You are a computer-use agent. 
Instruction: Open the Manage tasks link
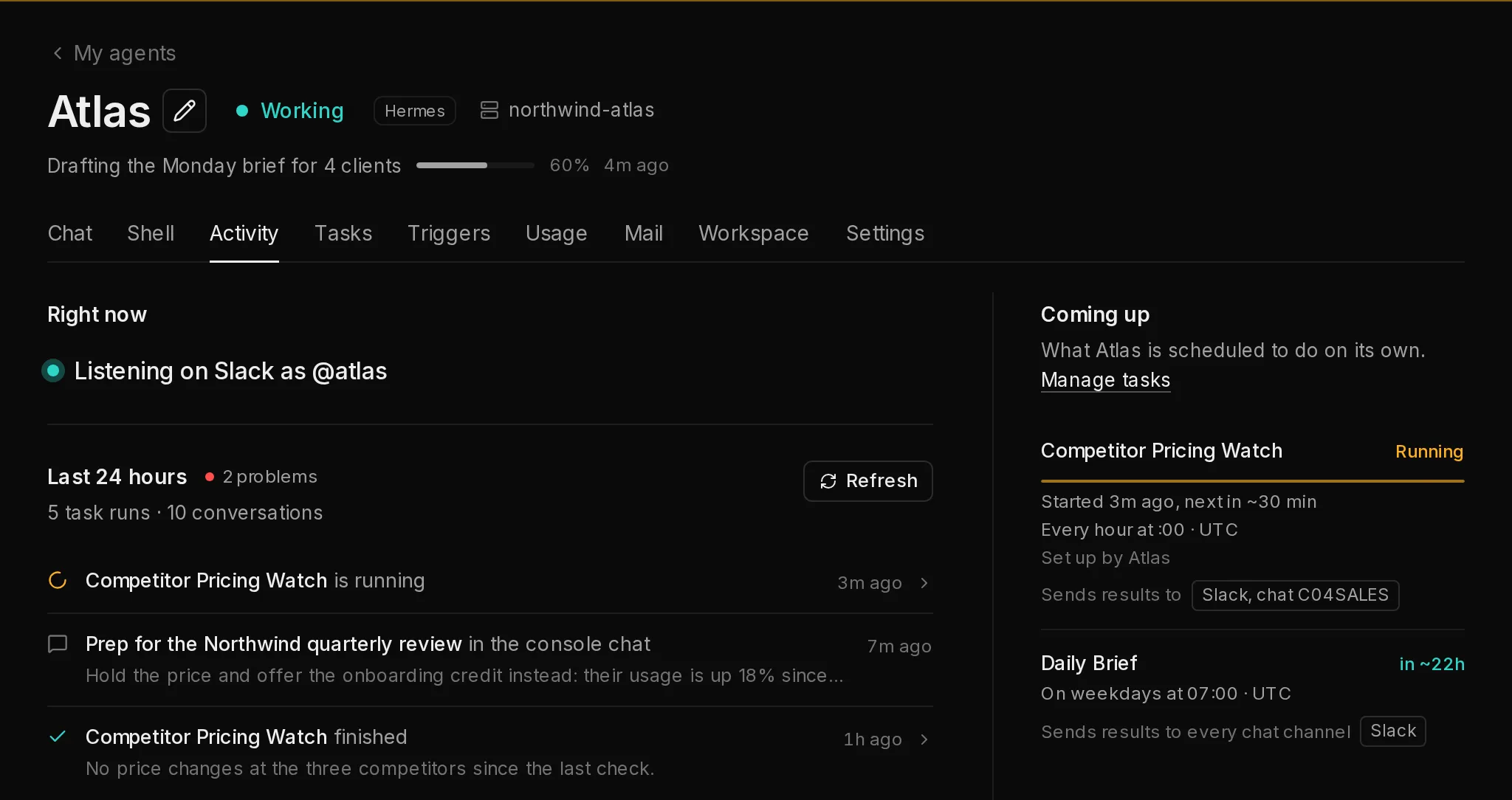[1105, 379]
